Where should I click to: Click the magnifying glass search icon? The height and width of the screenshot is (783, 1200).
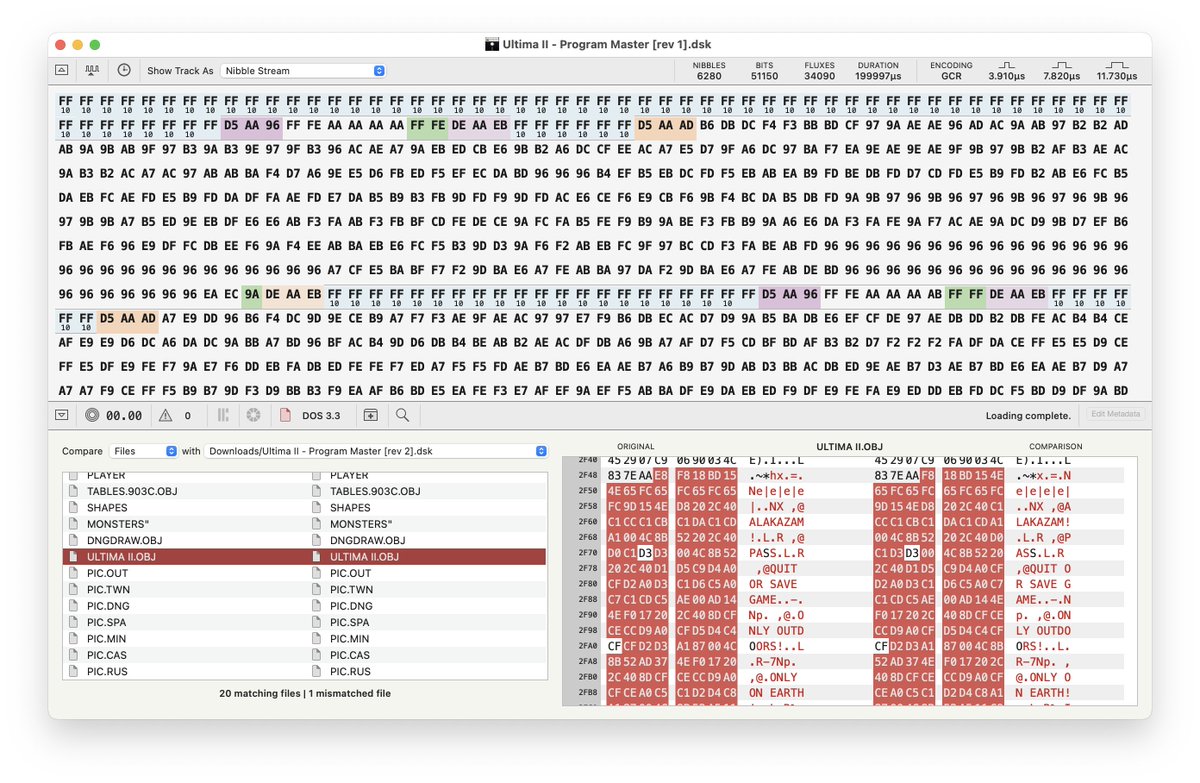(x=402, y=415)
